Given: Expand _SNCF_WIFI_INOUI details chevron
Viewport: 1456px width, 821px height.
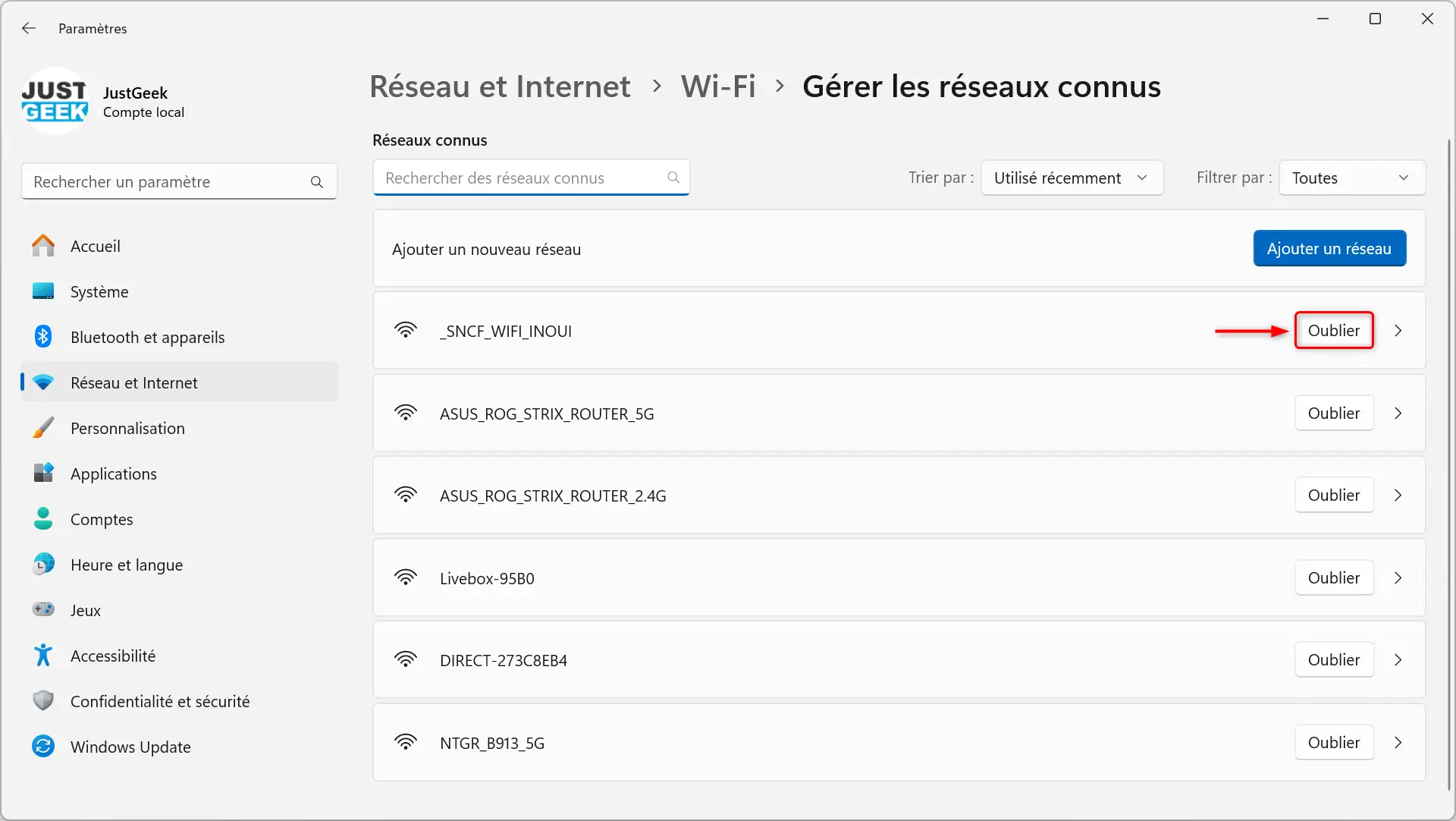Looking at the screenshot, I should pos(1398,331).
